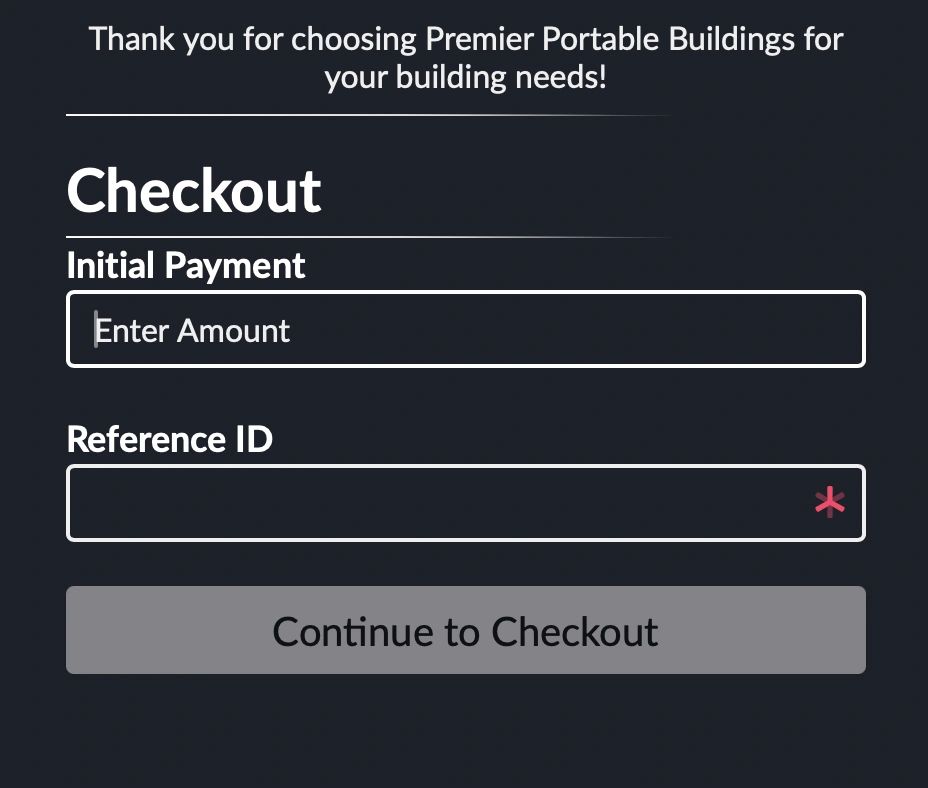This screenshot has width=928, height=788.
Task: Click the Initial Payment amount field
Action: pyautogui.click(x=465, y=329)
